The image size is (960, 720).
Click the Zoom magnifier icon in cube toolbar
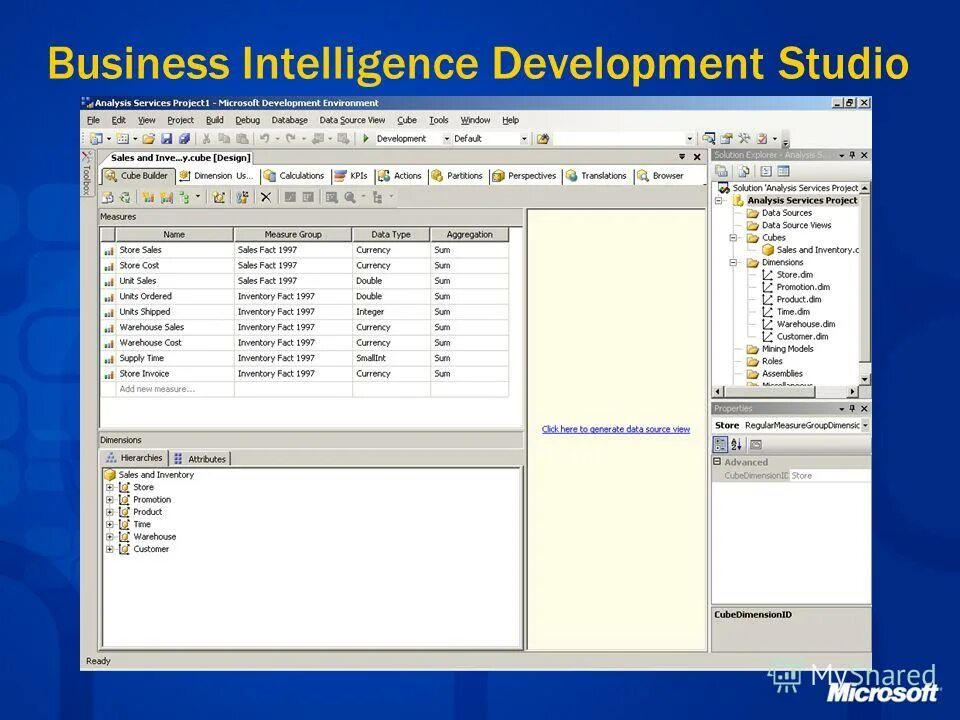(x=350, y=197)
